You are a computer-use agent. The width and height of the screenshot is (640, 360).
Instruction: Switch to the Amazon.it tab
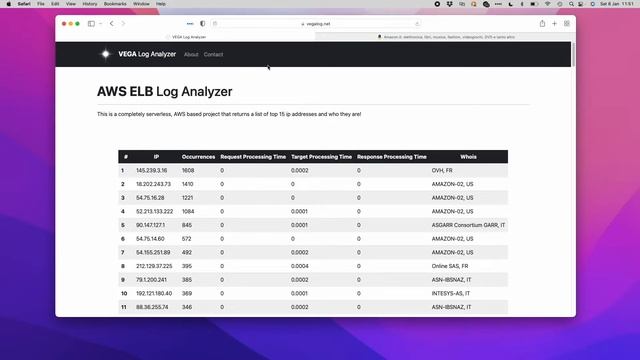click(x=445, y=37)
